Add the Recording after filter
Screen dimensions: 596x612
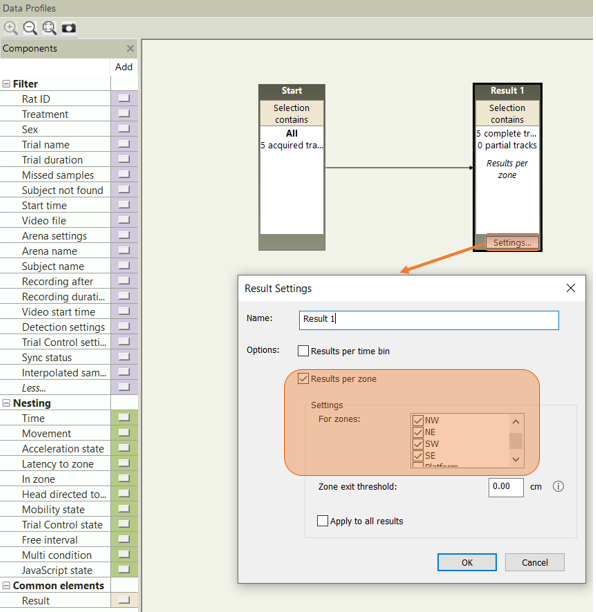[x=124, y=281]
